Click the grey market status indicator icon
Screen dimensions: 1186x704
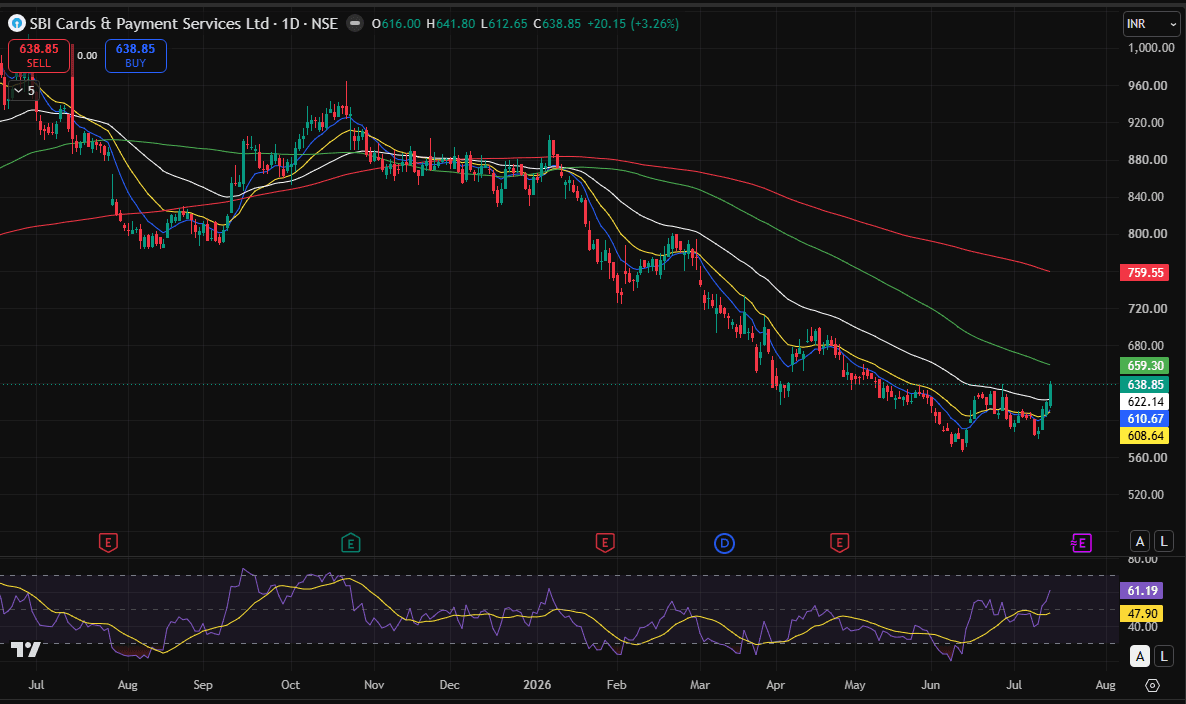point(355,23)
